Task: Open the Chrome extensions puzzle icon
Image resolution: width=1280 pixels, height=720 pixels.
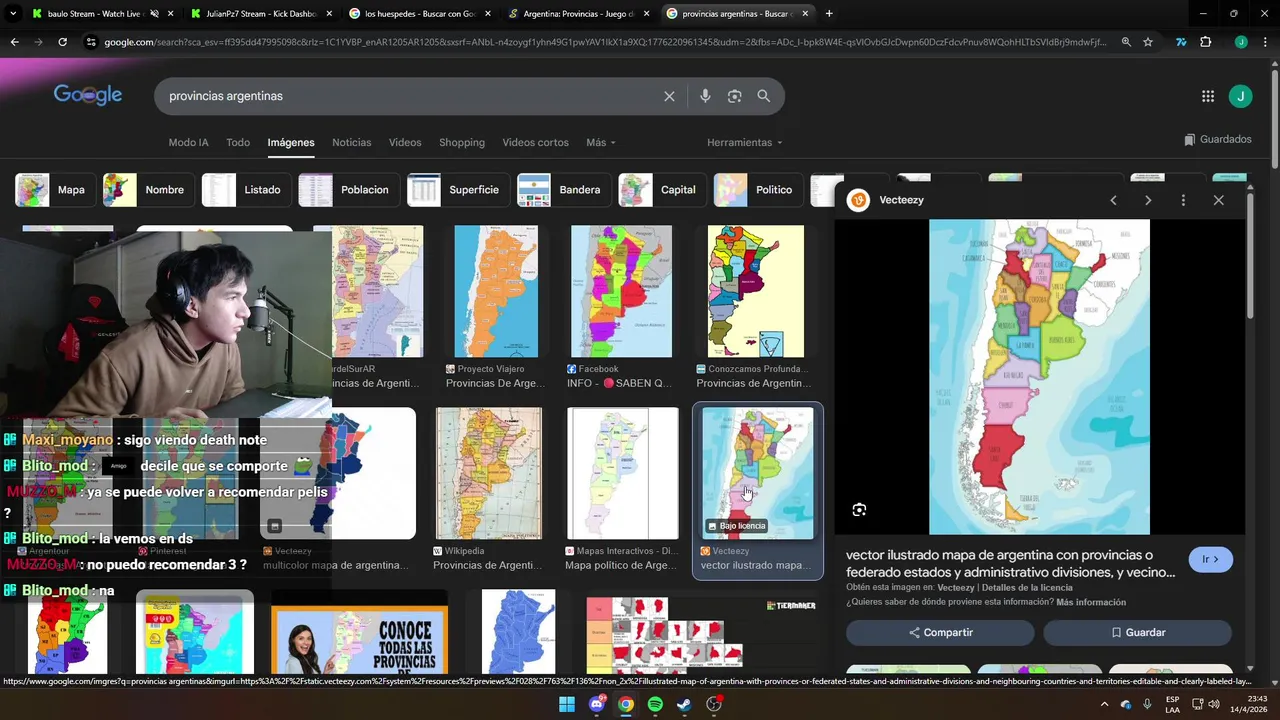Action: (1205, 42)
